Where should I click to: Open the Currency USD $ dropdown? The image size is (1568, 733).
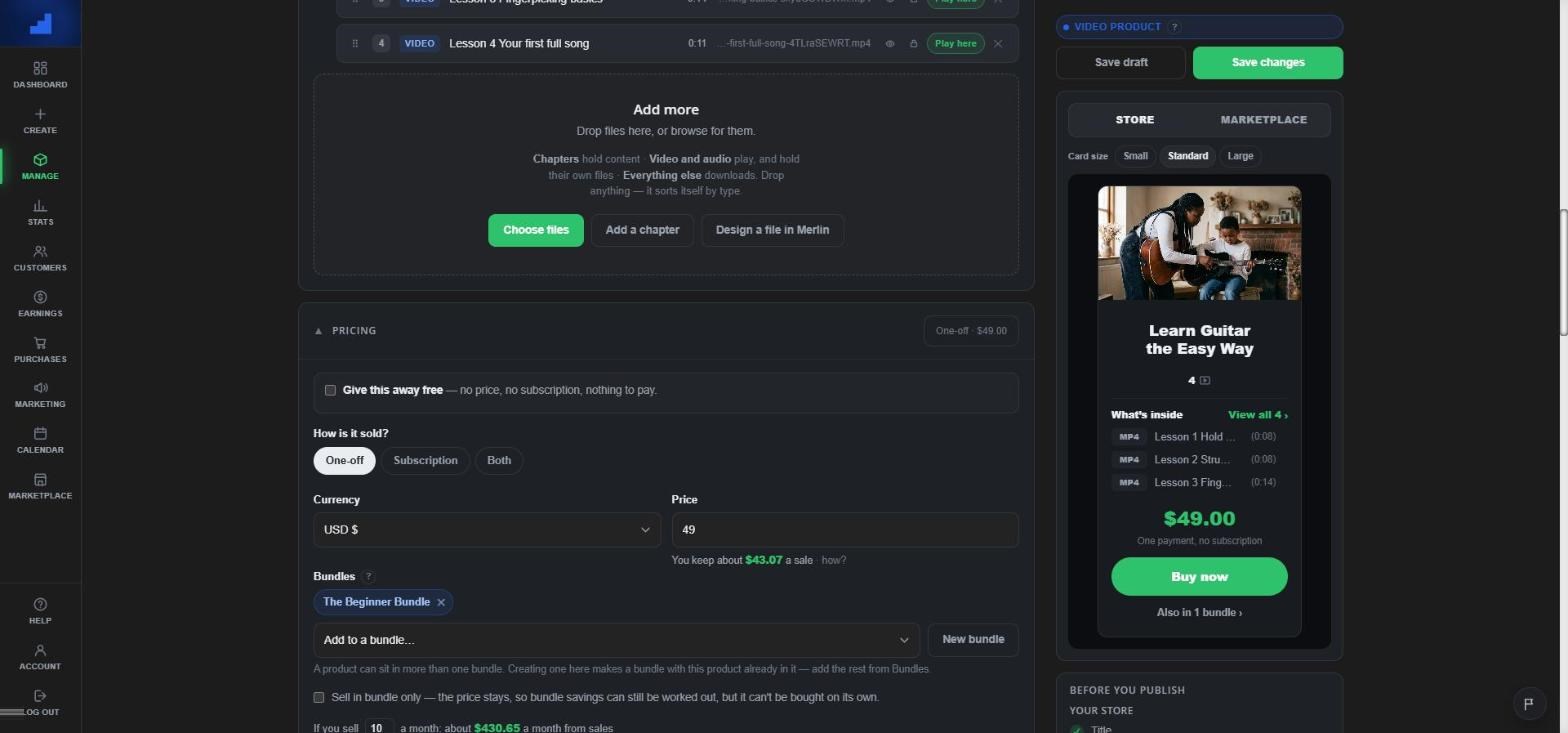pos(487,530)
